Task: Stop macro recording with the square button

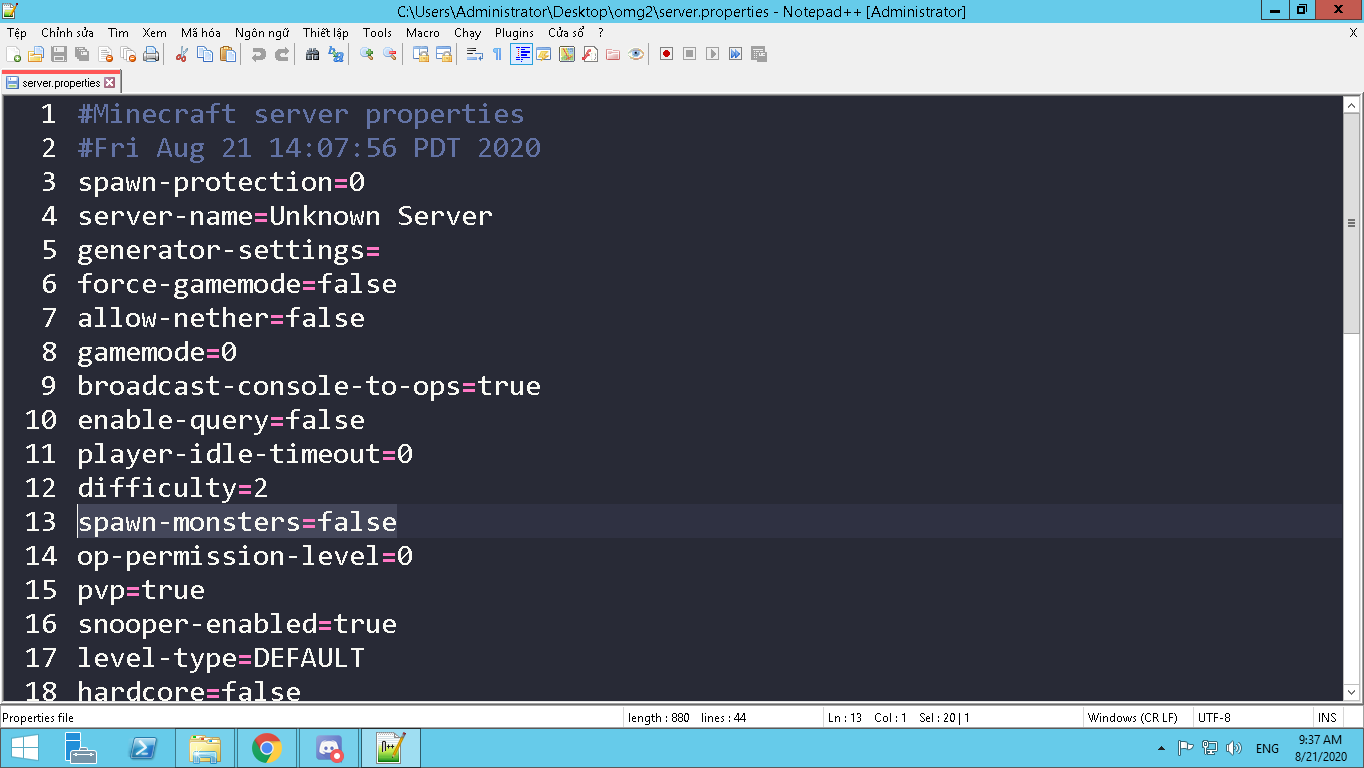Action: (690, 54)
